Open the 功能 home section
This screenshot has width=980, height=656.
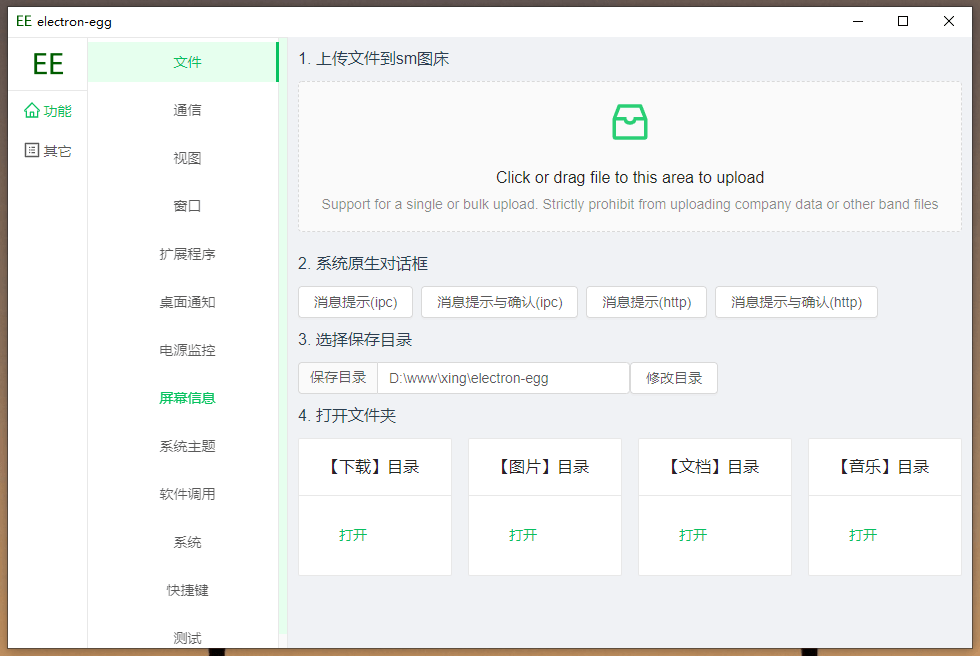tap(48, 111)
